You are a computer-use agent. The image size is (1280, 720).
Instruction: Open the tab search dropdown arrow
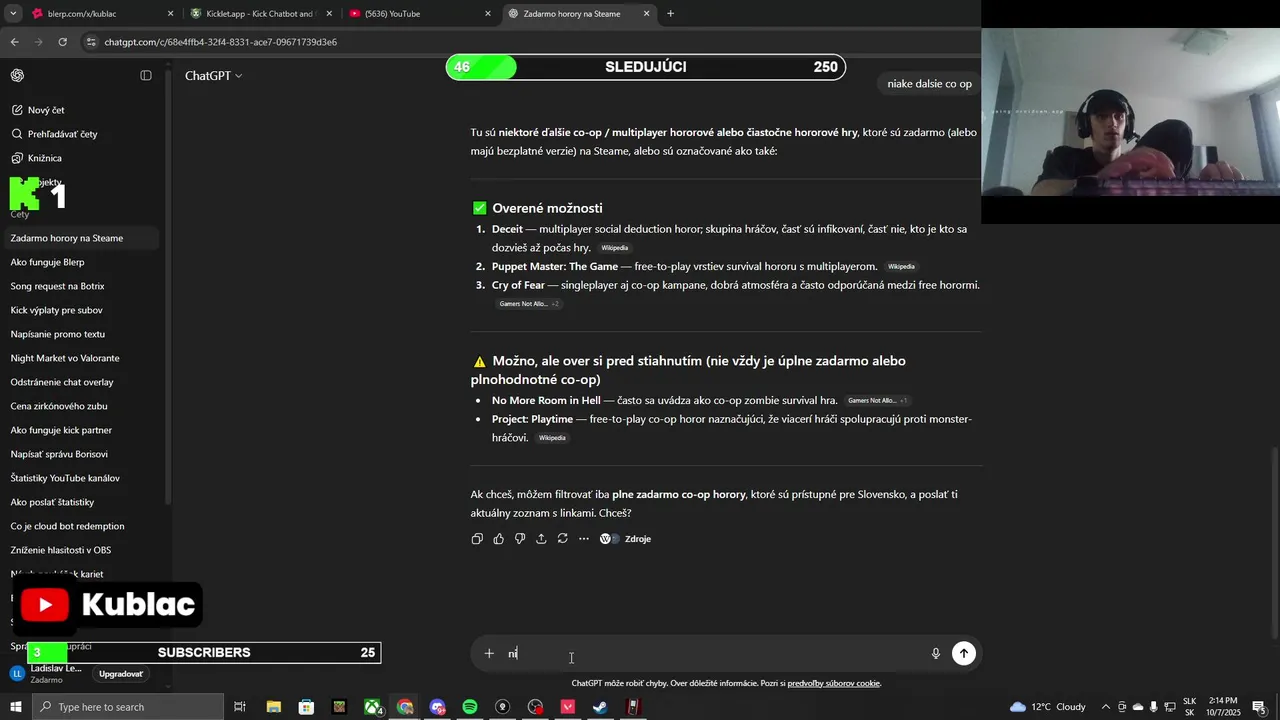pyautogui.click(x=13, y=14)
